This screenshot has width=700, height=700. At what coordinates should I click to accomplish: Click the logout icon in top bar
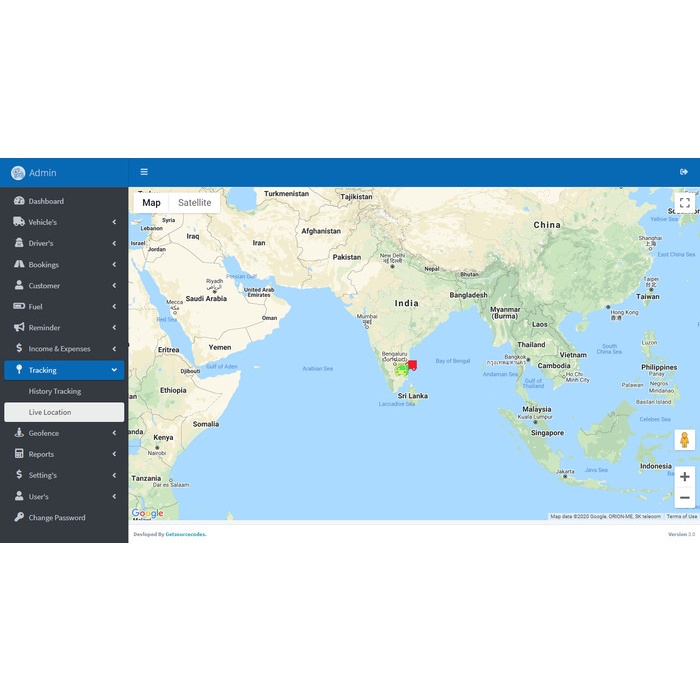[x=684, y=172]
